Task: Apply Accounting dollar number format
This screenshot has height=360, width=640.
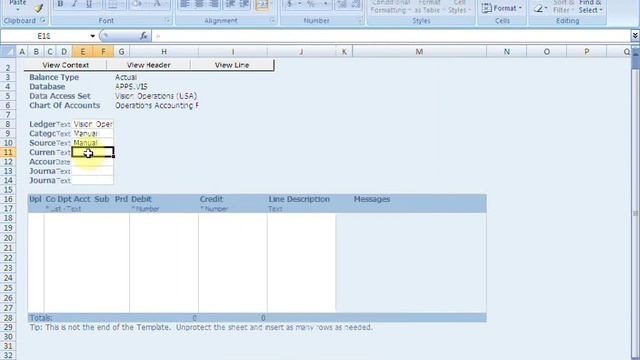Action: [289, 4]
